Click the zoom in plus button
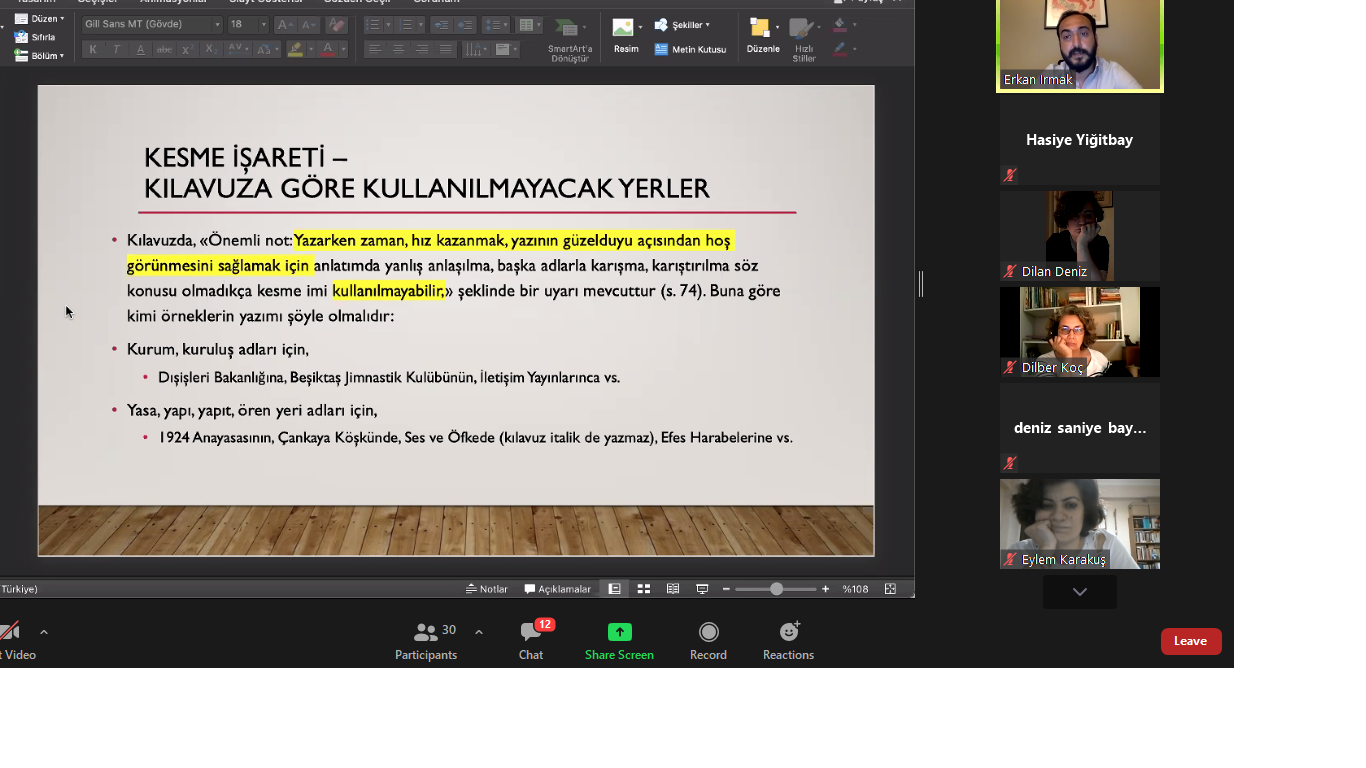 (825, 589)
